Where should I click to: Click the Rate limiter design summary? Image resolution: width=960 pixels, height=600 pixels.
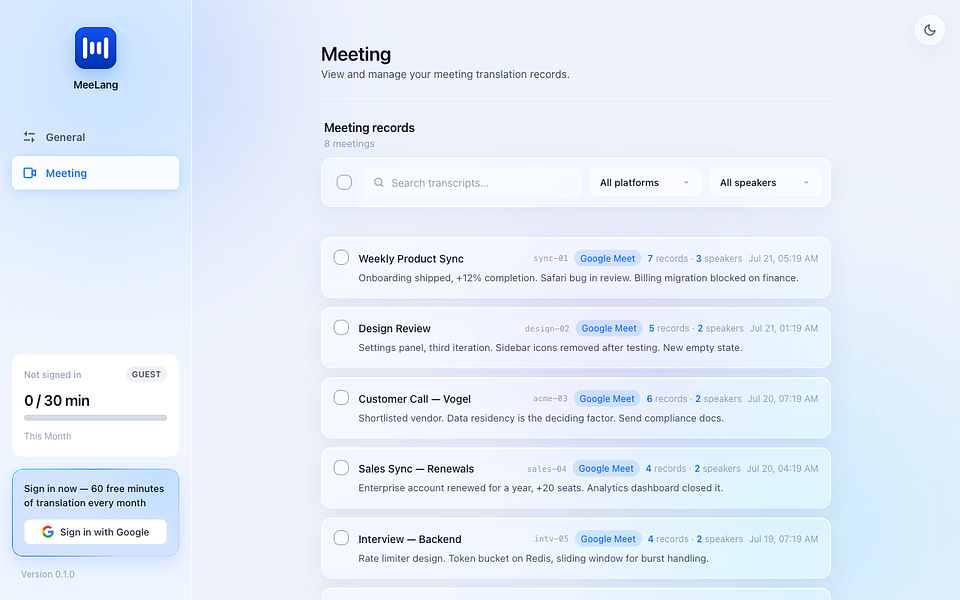(533, 558)
